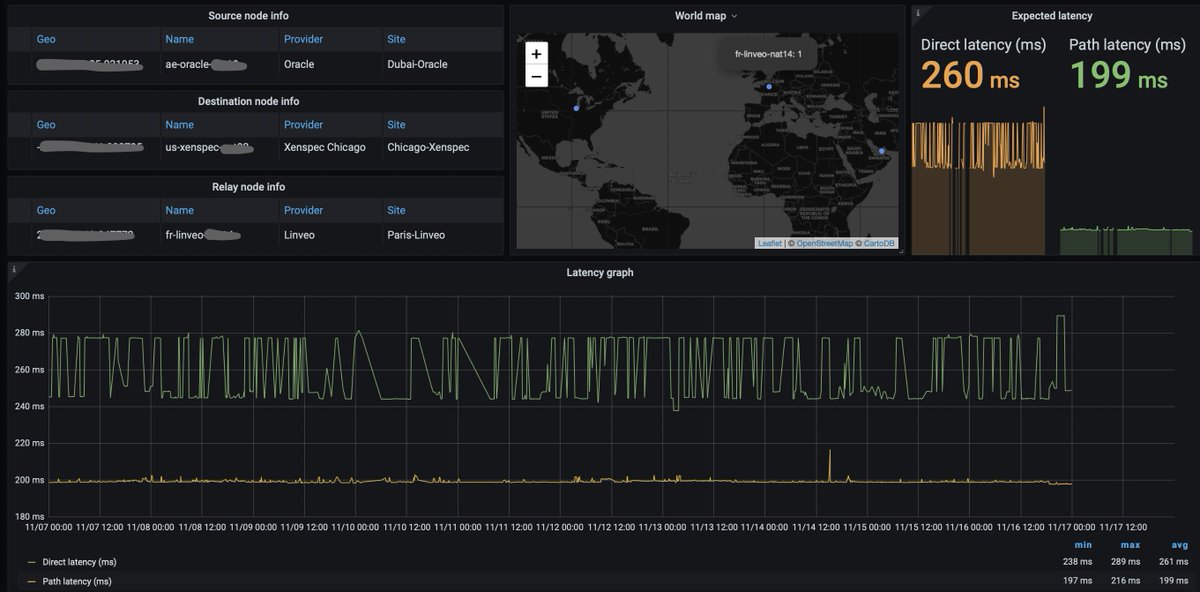1200x592 pixels.
Task: Select the fr-linveo map marker near Paris
Action: click(x=768, y=86)
